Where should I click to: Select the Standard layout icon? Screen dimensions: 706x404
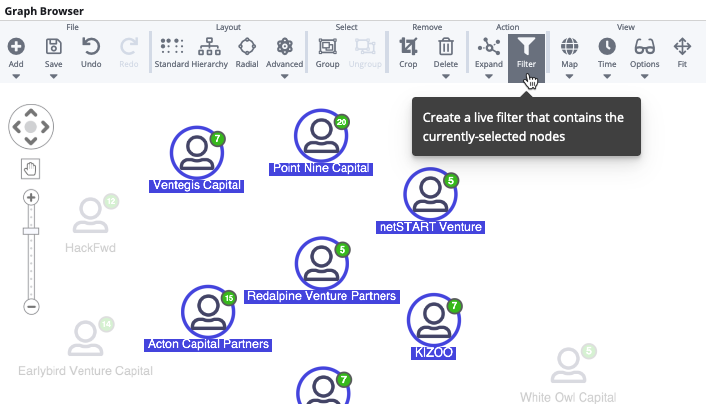pyautogui.click(x=172, y=46)
